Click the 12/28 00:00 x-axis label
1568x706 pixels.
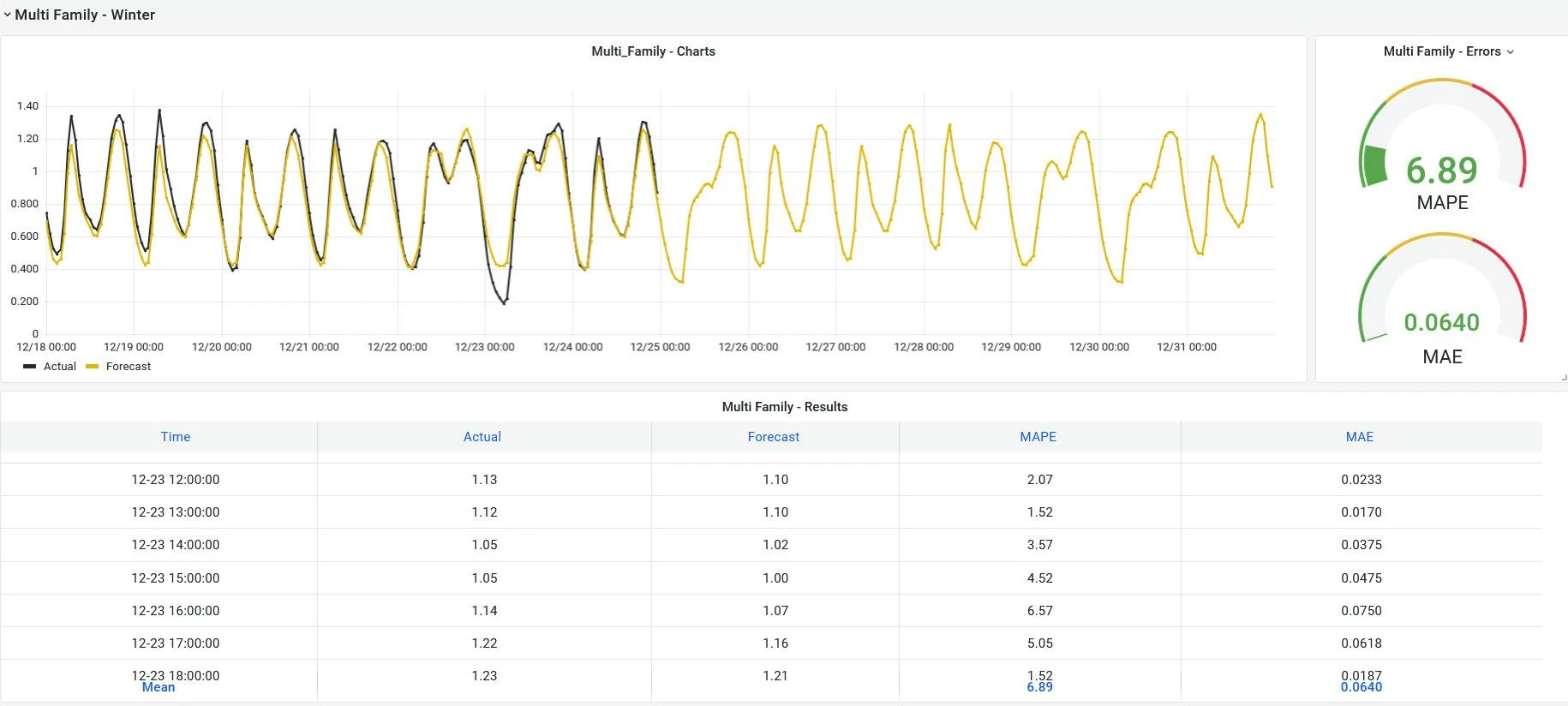click(x=924, y=347)
